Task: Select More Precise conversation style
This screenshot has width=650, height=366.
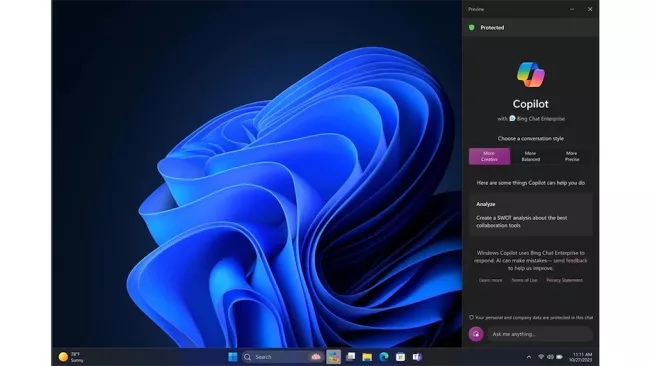Action: click(x=572, y=156)
